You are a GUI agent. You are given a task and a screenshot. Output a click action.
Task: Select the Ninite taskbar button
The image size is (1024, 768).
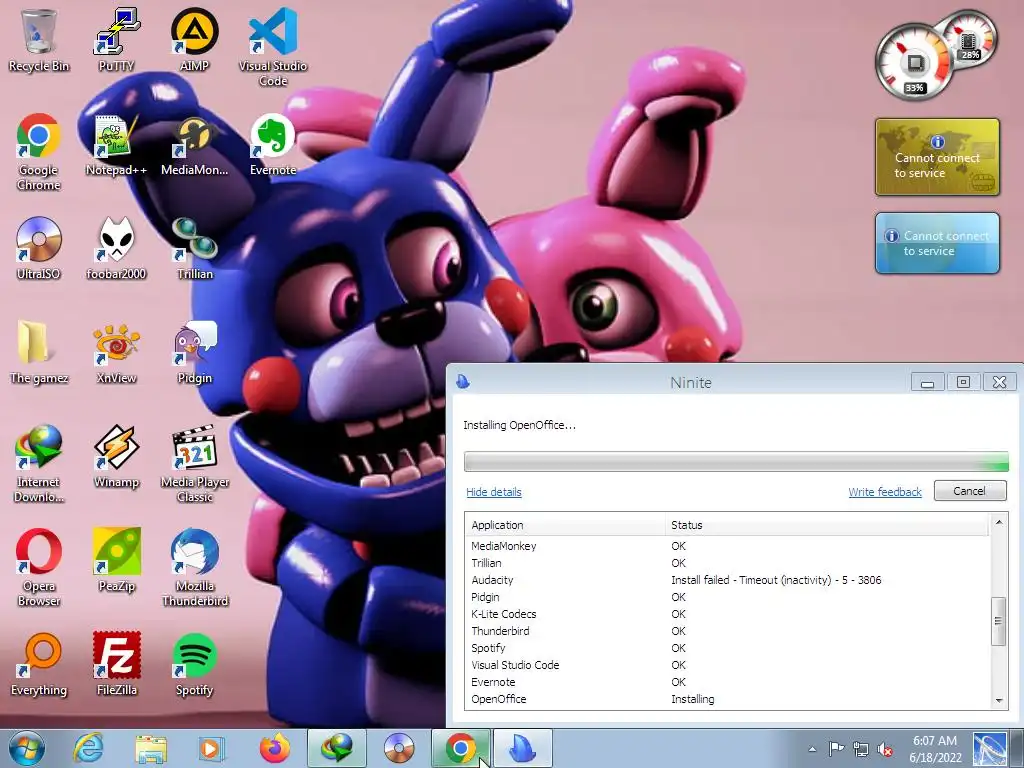[522, 748]
